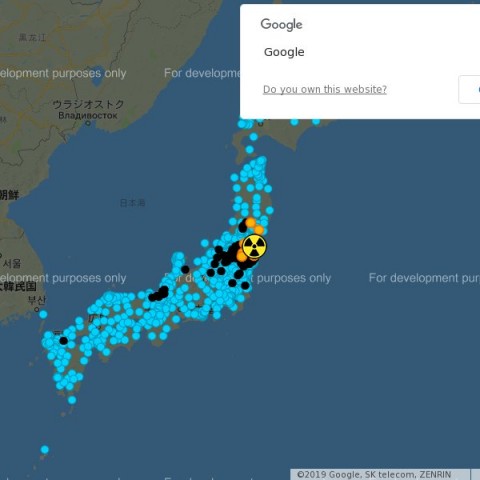Select the cyan marker beside Busan
This screenshot has width=480, height=480.
pos(43,314)
